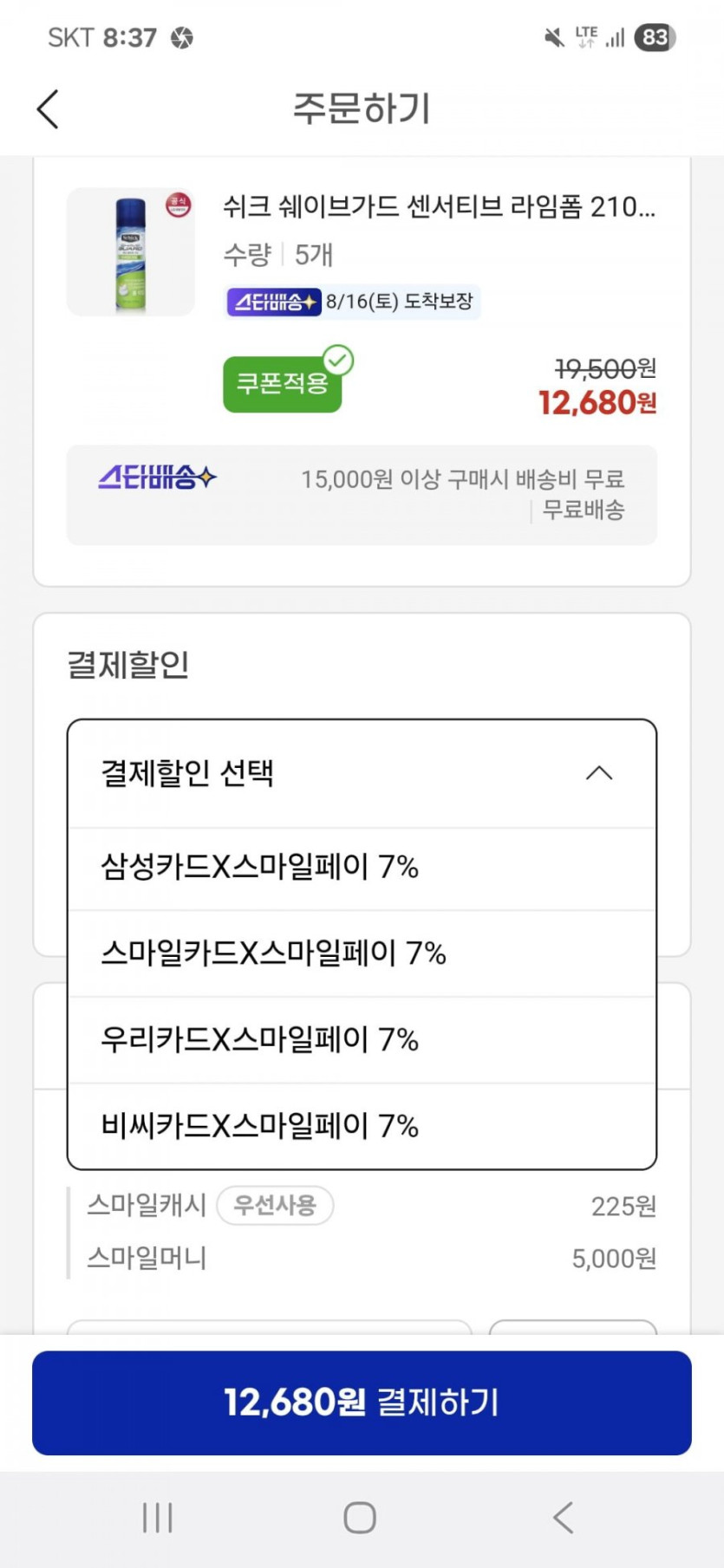Tap the Android navigation back icon

point(564,1518)
